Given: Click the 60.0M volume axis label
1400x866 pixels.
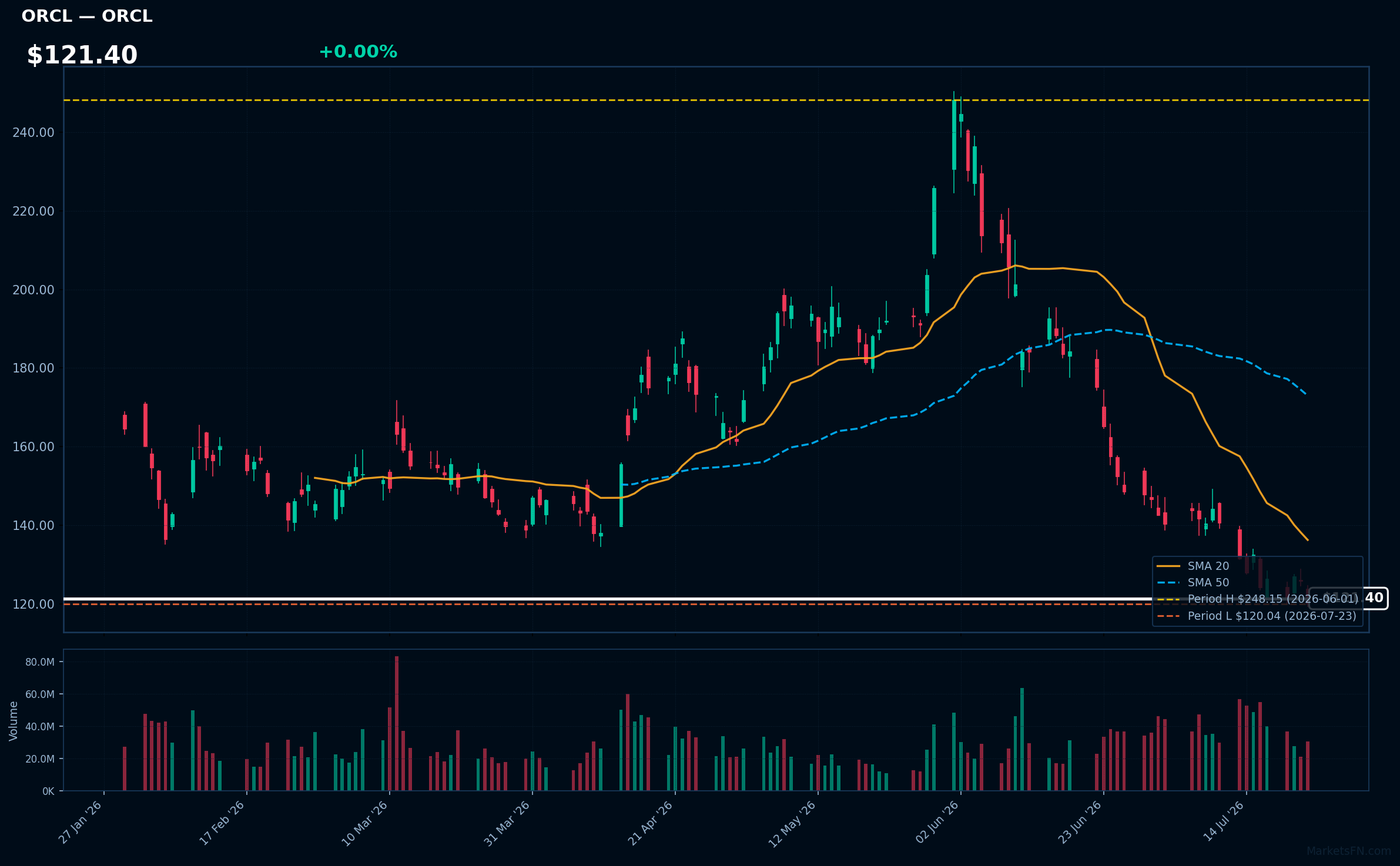Looking at the screenshot, I should click(40, 694).
